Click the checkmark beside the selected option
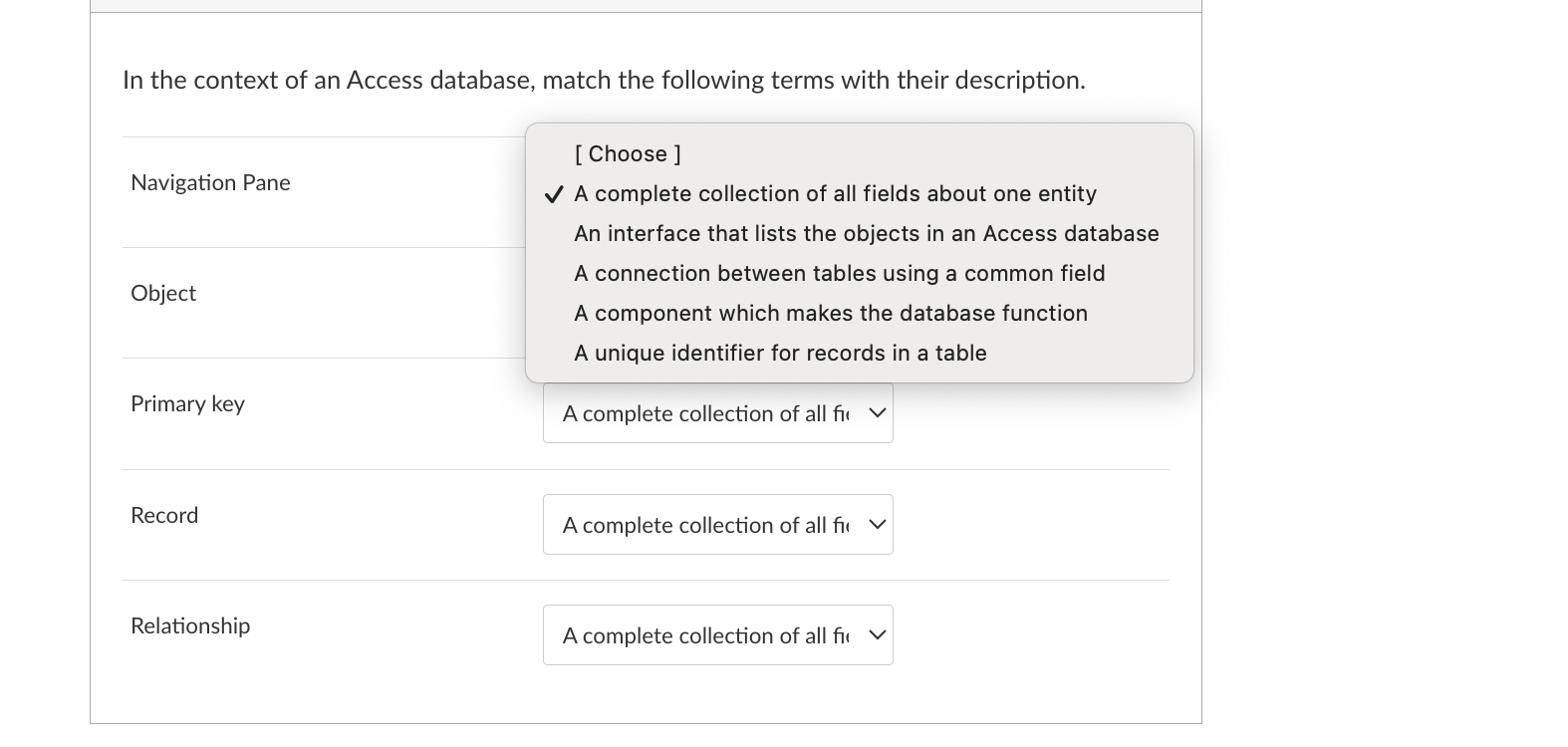 click(554, 195)
